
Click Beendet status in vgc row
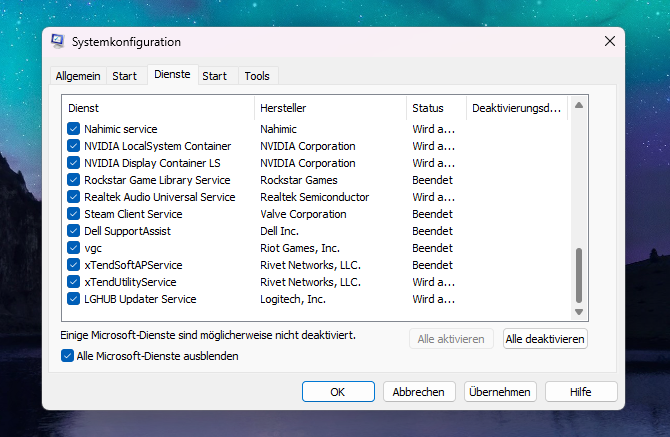[432, 248]
